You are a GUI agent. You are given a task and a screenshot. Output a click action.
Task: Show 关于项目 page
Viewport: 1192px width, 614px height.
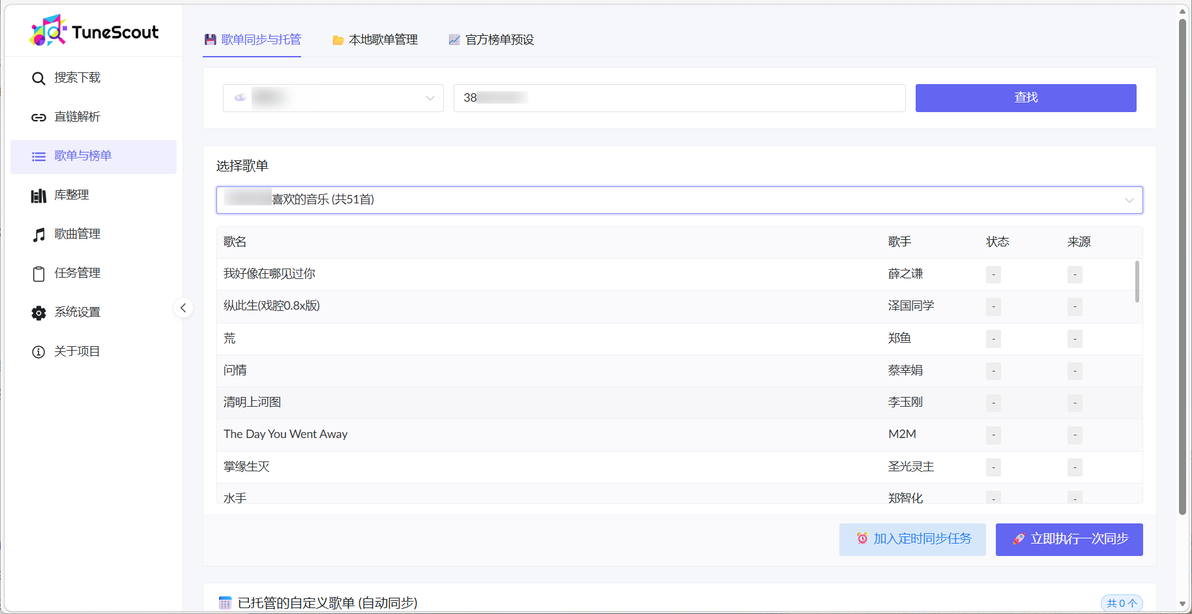click(x=94, y=352)
